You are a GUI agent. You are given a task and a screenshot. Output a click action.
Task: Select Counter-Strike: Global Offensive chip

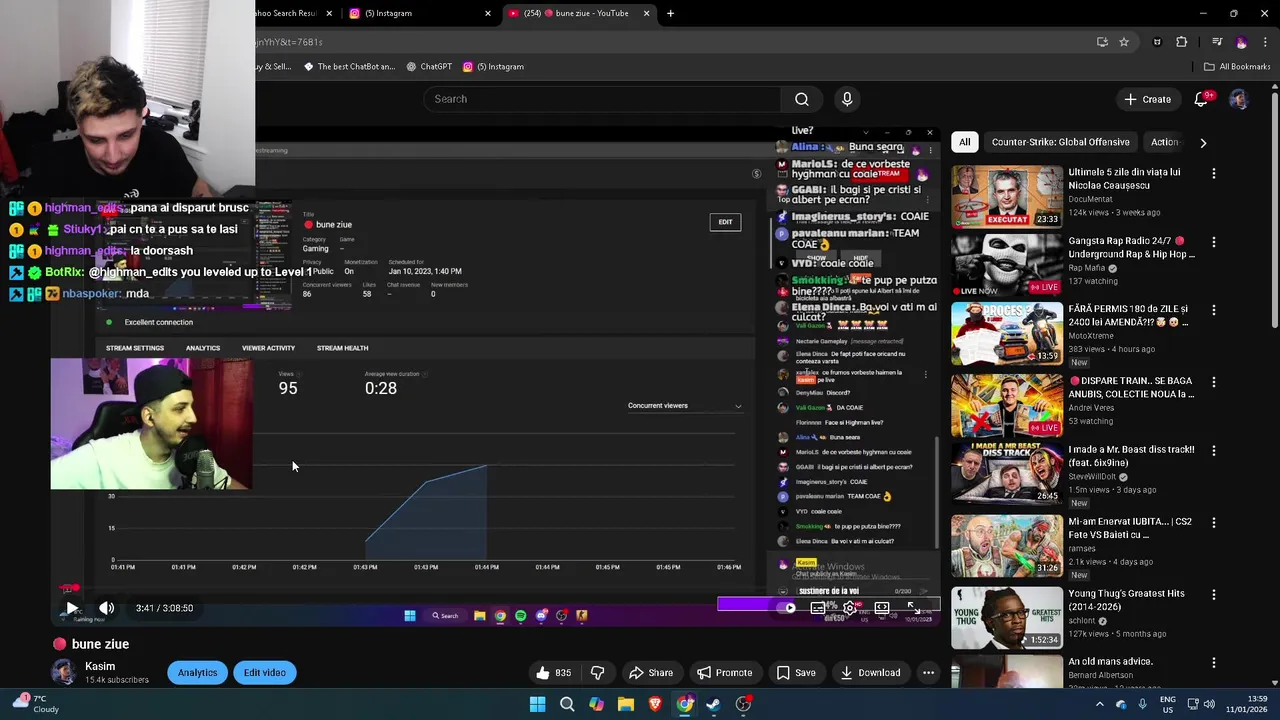(x=1060, y=142)
